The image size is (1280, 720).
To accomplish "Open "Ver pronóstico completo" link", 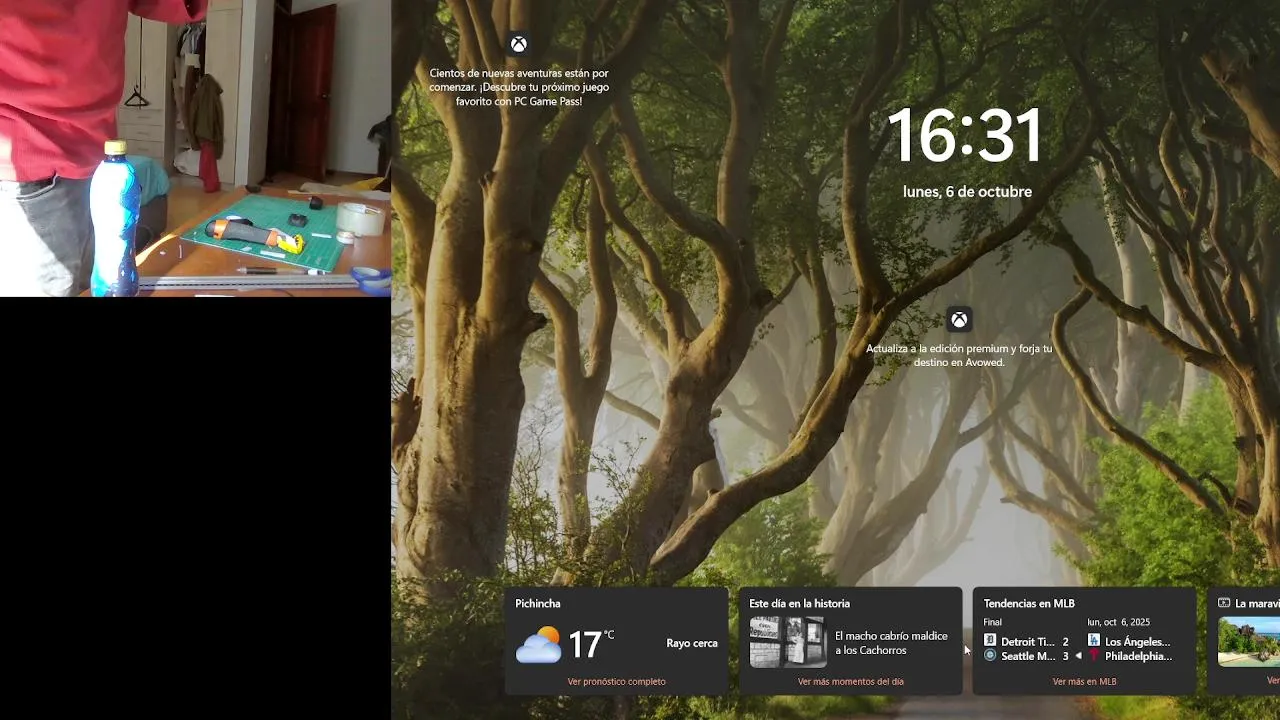I will (616, 682).
